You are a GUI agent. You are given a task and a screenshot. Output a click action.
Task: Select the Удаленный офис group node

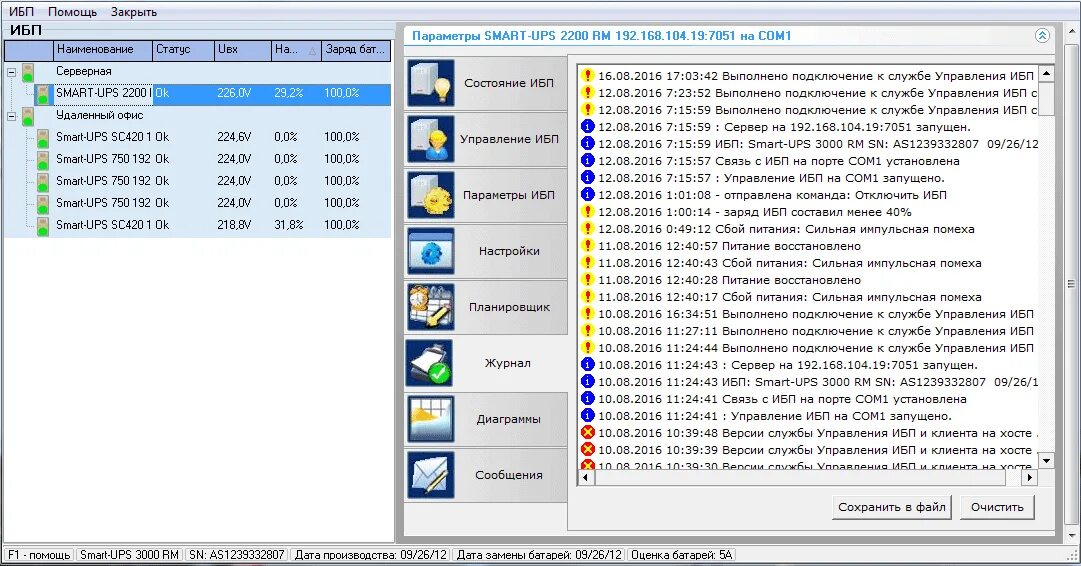[99, 115]
